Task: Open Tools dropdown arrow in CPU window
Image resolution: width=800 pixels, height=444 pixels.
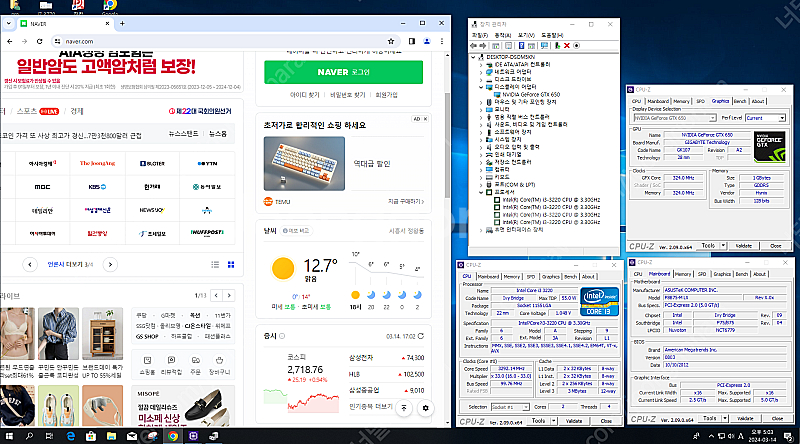Action: click(x=554, y=421)
